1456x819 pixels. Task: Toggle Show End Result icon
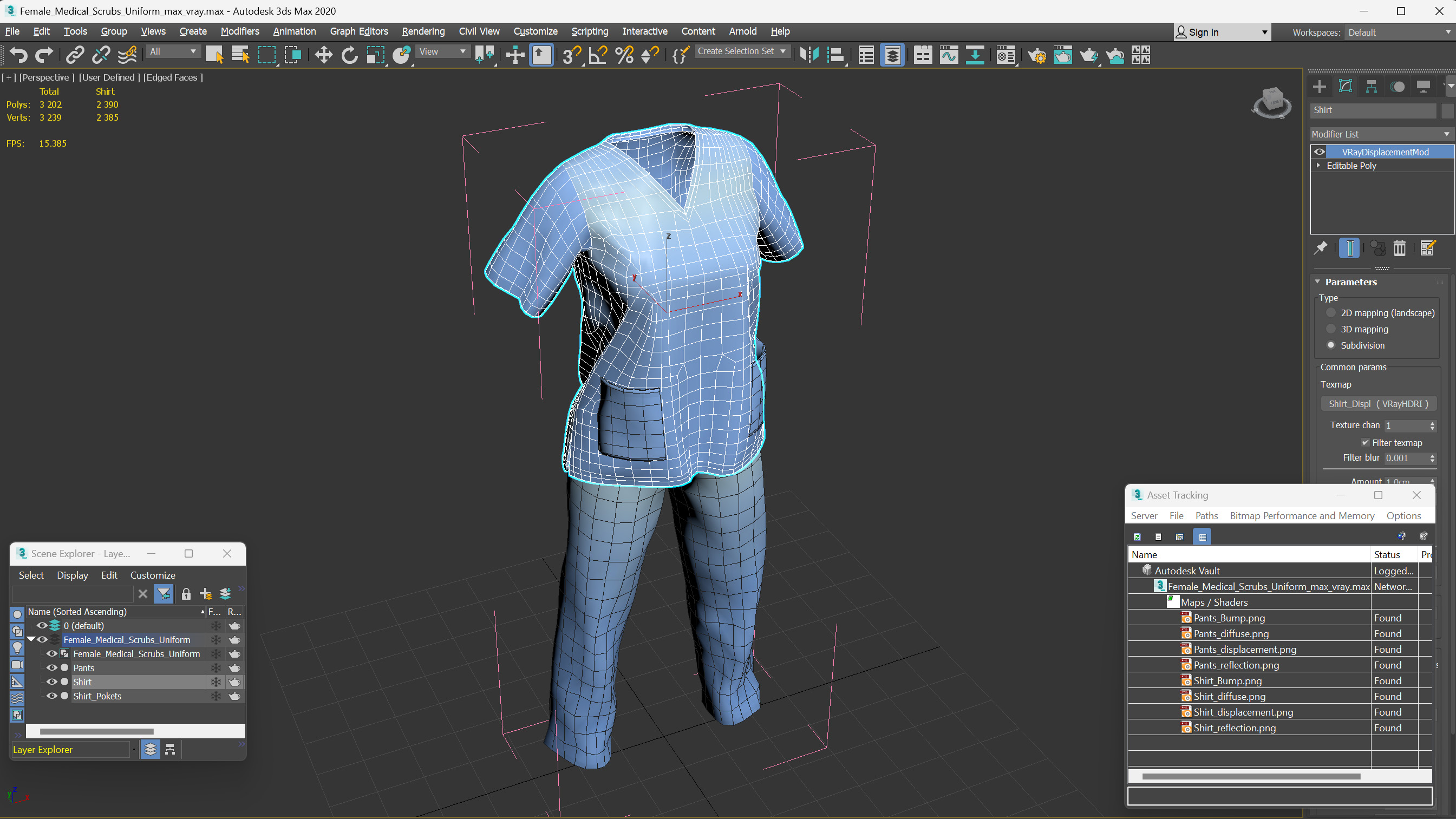[x=1350, y=247]
